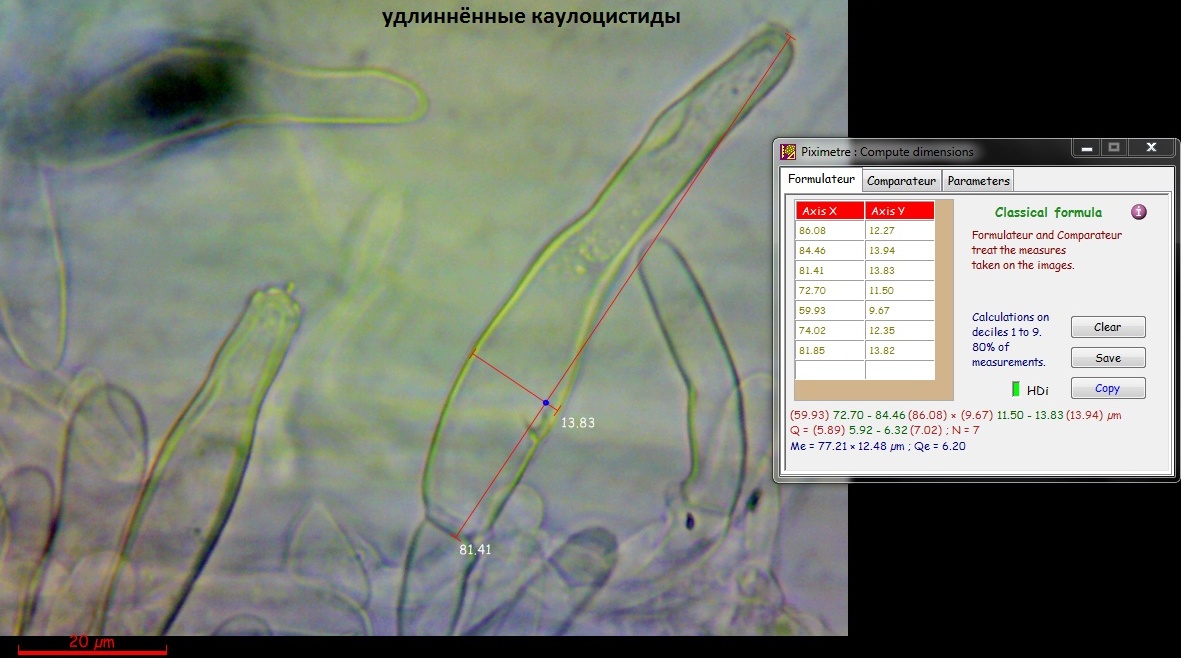Maximize the Piximetre dialog window
Image resolution: width=1181 pixels, height=658 pixels.
click(x=1113, y=148)
